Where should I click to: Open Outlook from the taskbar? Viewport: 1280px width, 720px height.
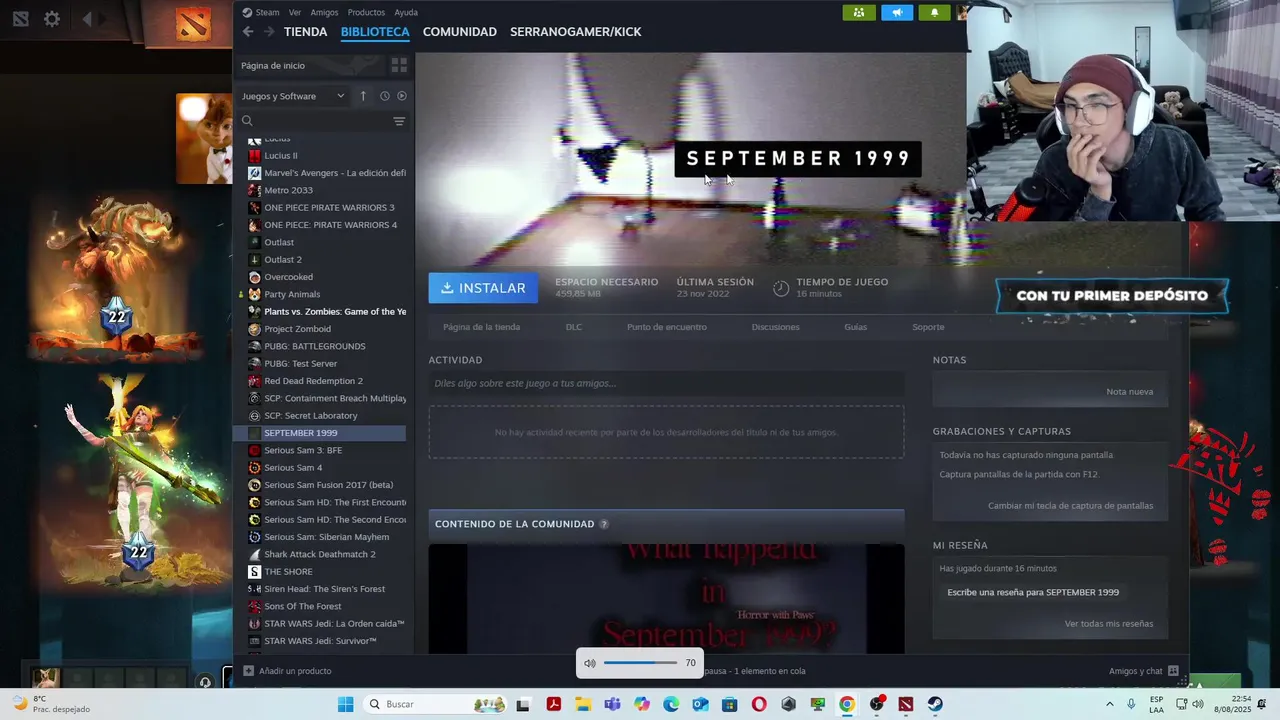[700, 704]
